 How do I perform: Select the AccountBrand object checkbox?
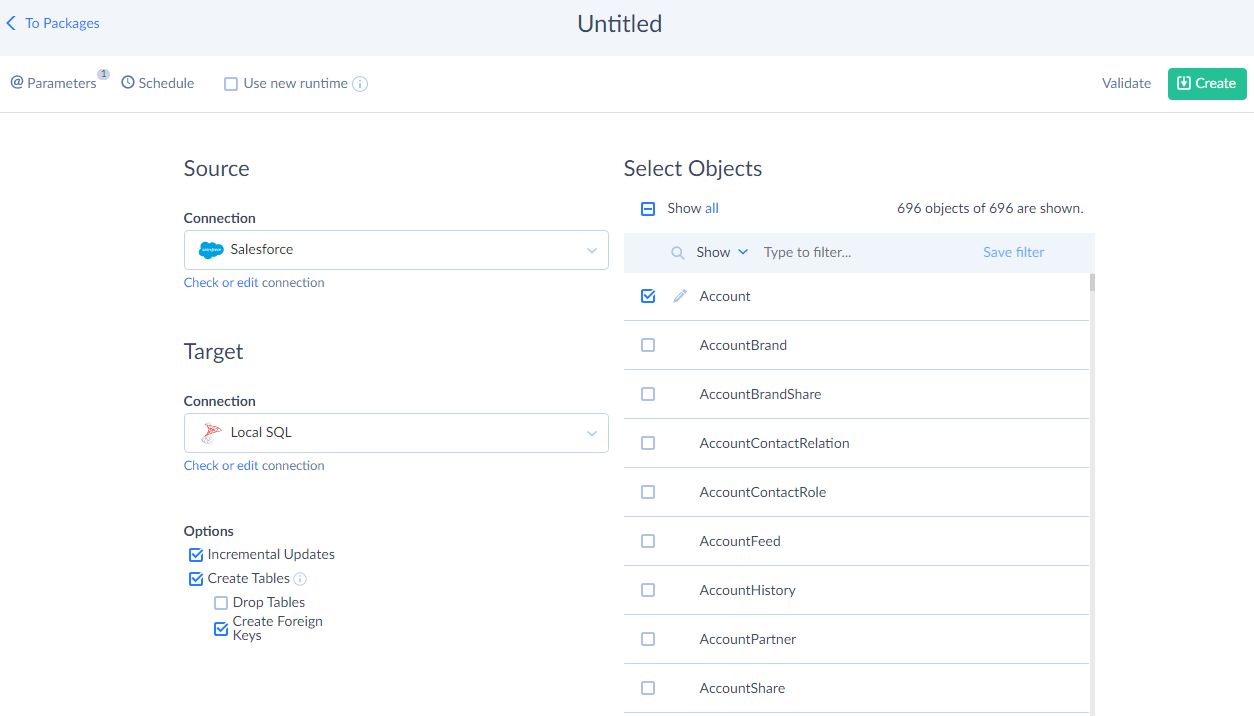[x=648, y=345]
